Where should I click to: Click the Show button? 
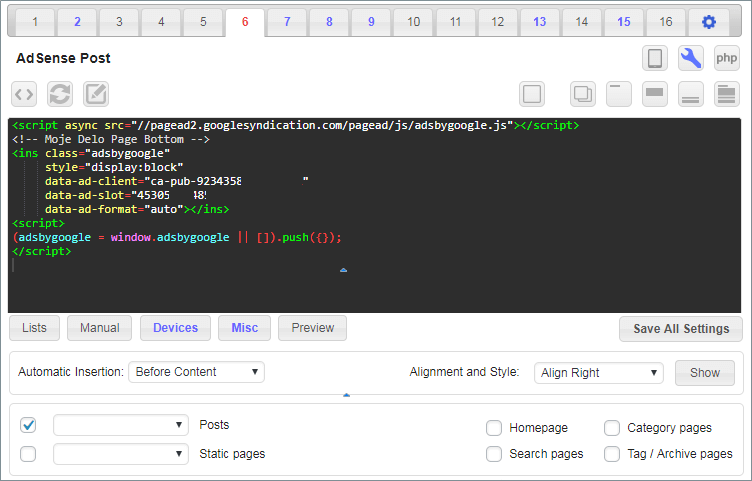pos(705,373)
